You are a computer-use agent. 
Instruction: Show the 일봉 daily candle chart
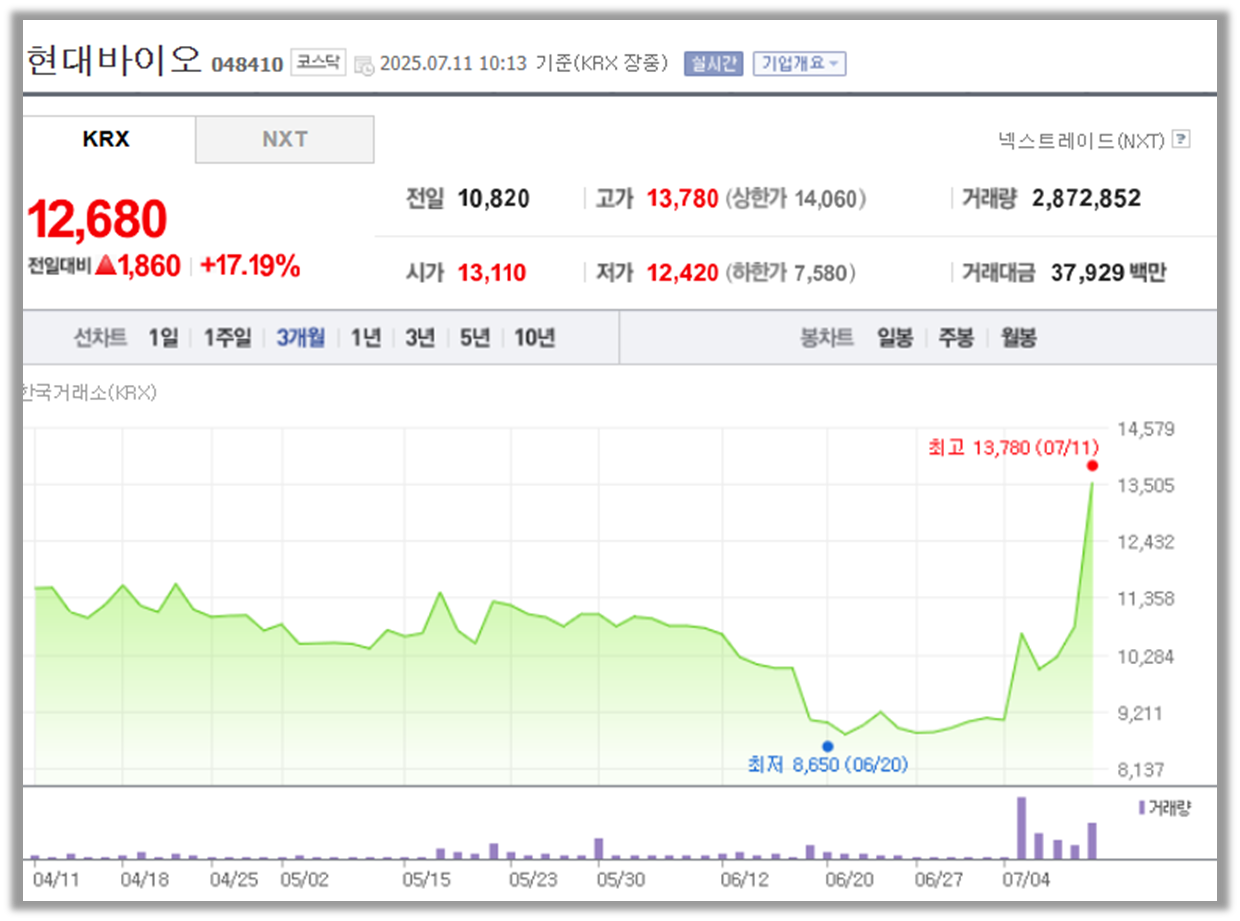(x=895, y=338)
